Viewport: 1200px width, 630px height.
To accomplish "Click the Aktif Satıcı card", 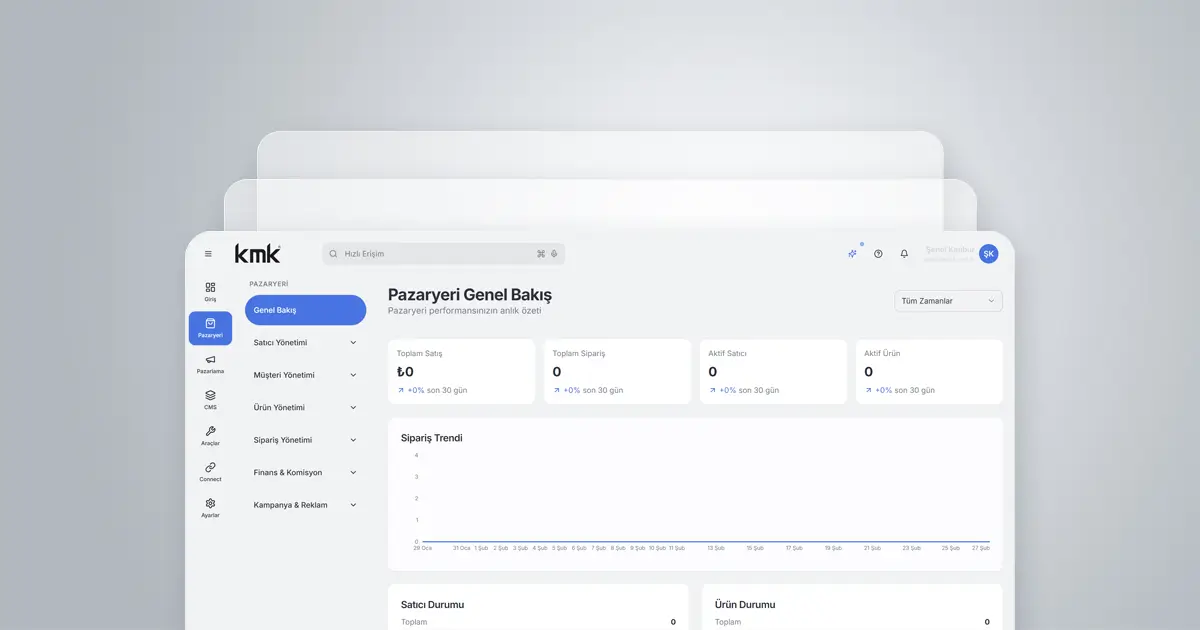I will tap(773, 372).
